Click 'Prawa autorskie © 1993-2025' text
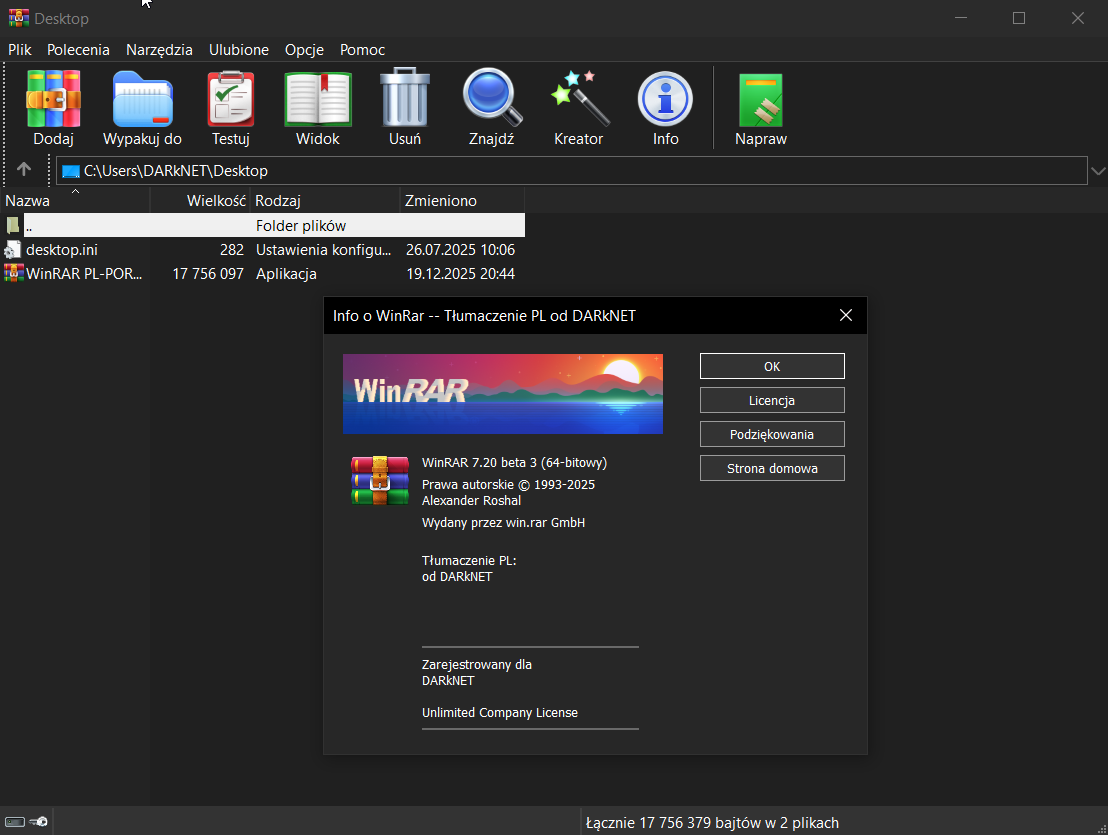This screenshot has height=835, width=1108. (x=508, y=485)
